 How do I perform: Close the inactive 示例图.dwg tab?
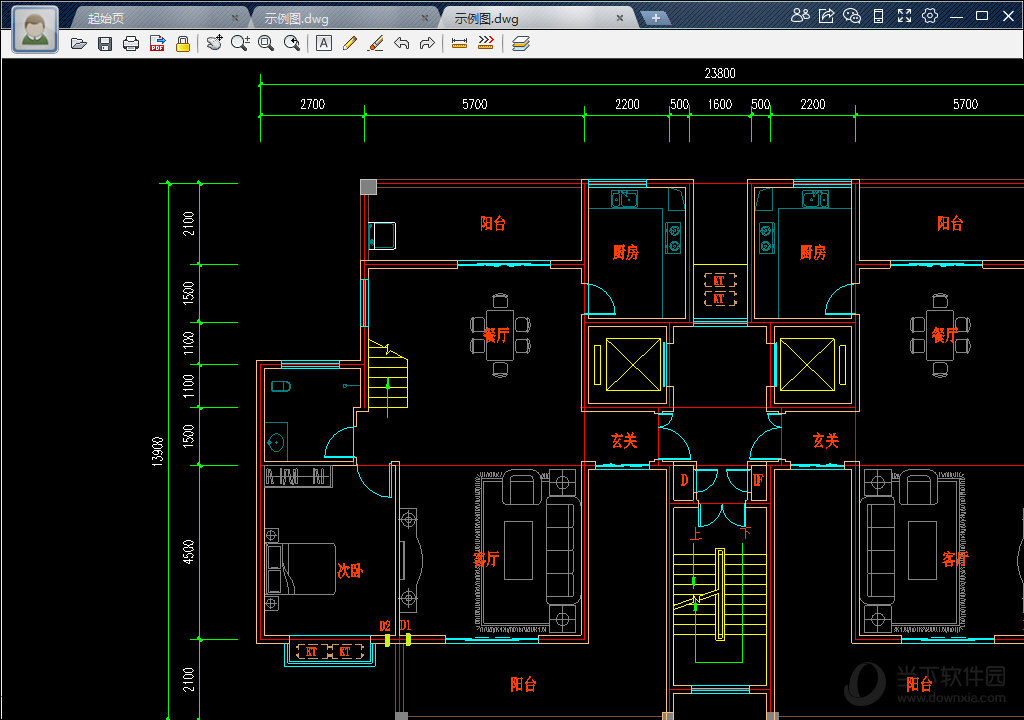[x=425, y=18]
